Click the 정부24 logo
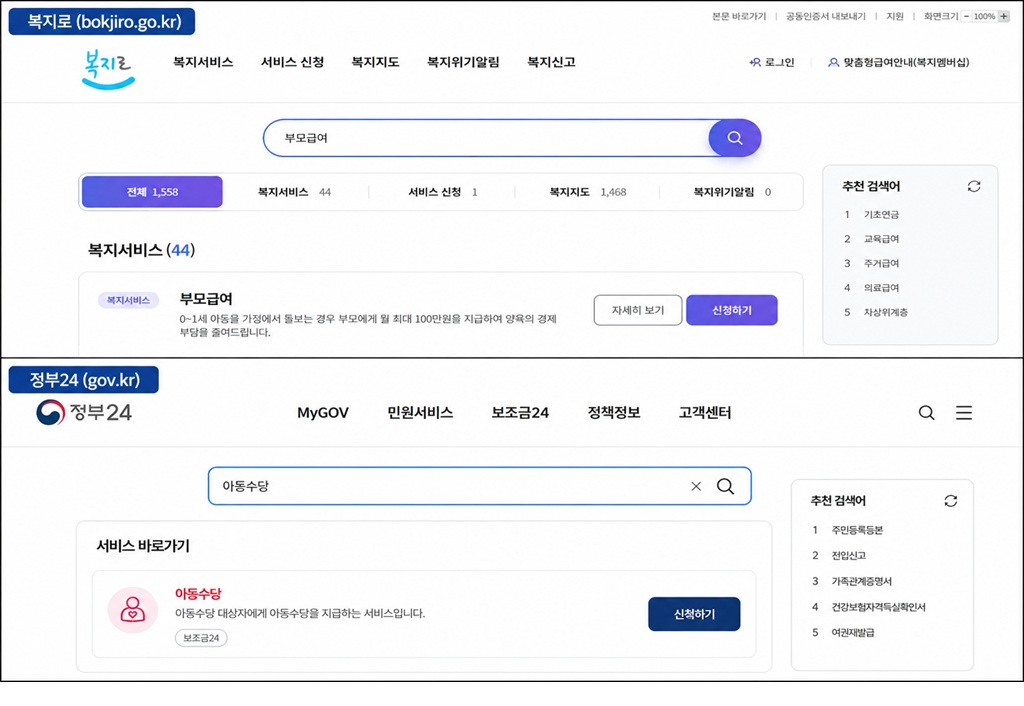Viewport: 1024px width, 706px height. [x=84, y=412]
